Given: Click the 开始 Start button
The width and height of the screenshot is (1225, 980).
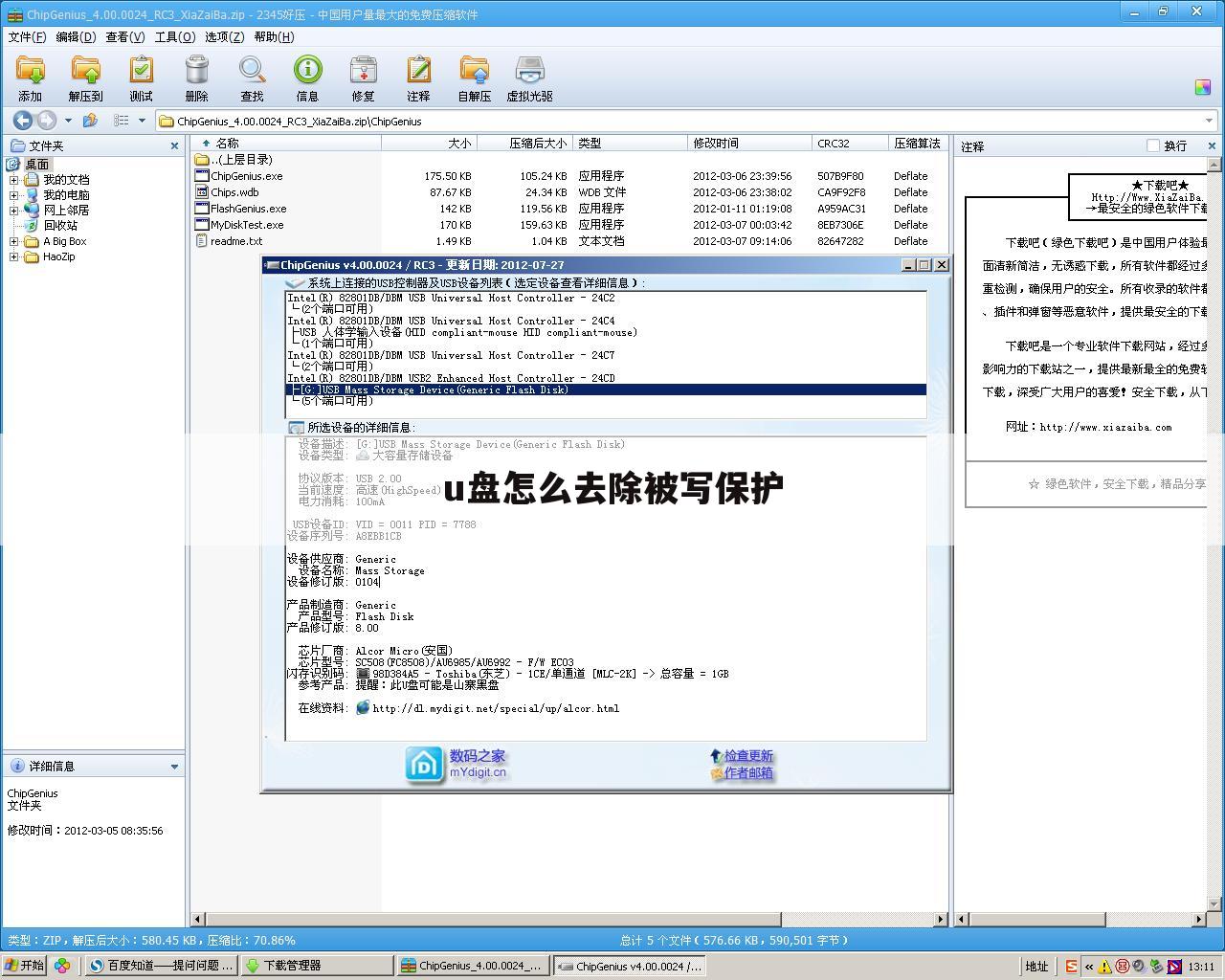Looking at the screenshot, I should tap(25, 966).
